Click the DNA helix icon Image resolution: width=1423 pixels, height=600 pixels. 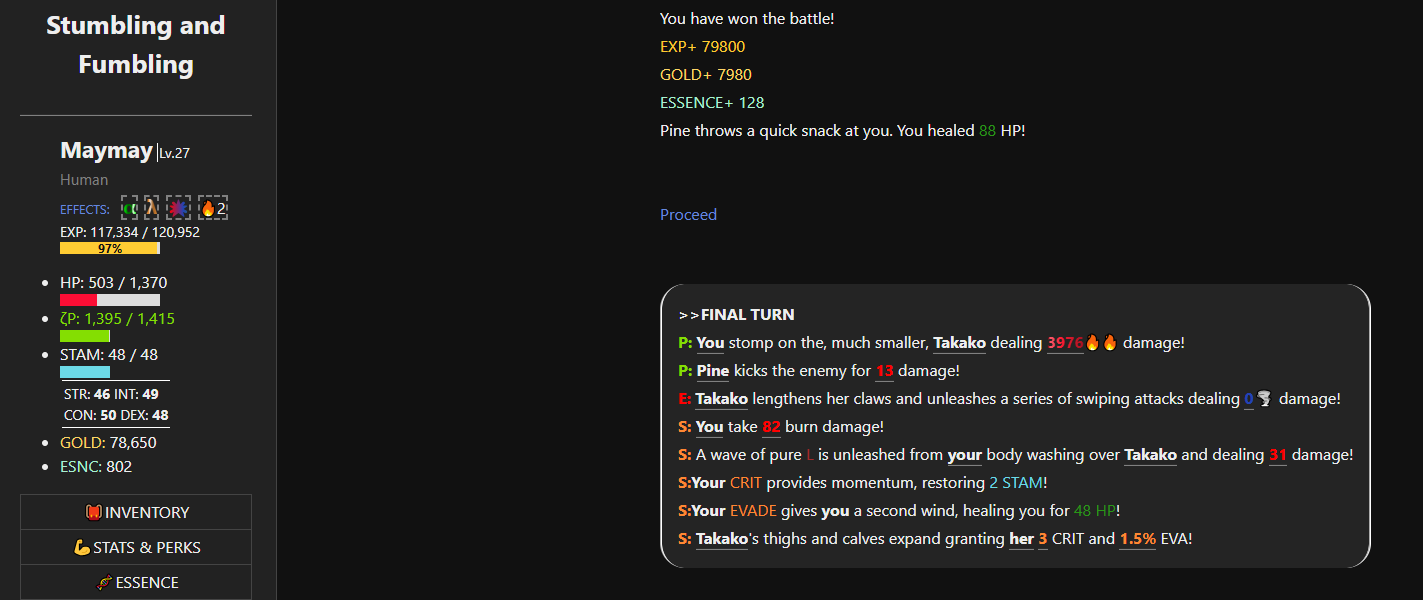tap(104, 583)
